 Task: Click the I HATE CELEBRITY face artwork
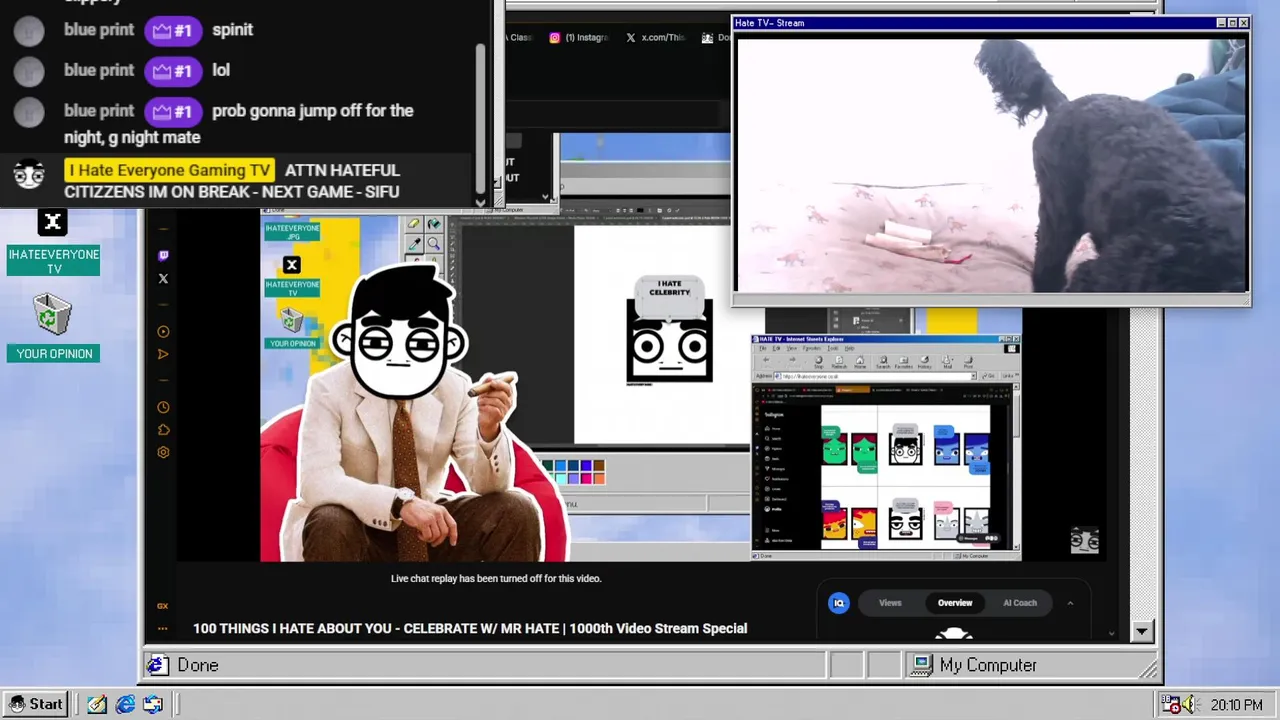tap(670, 330)
